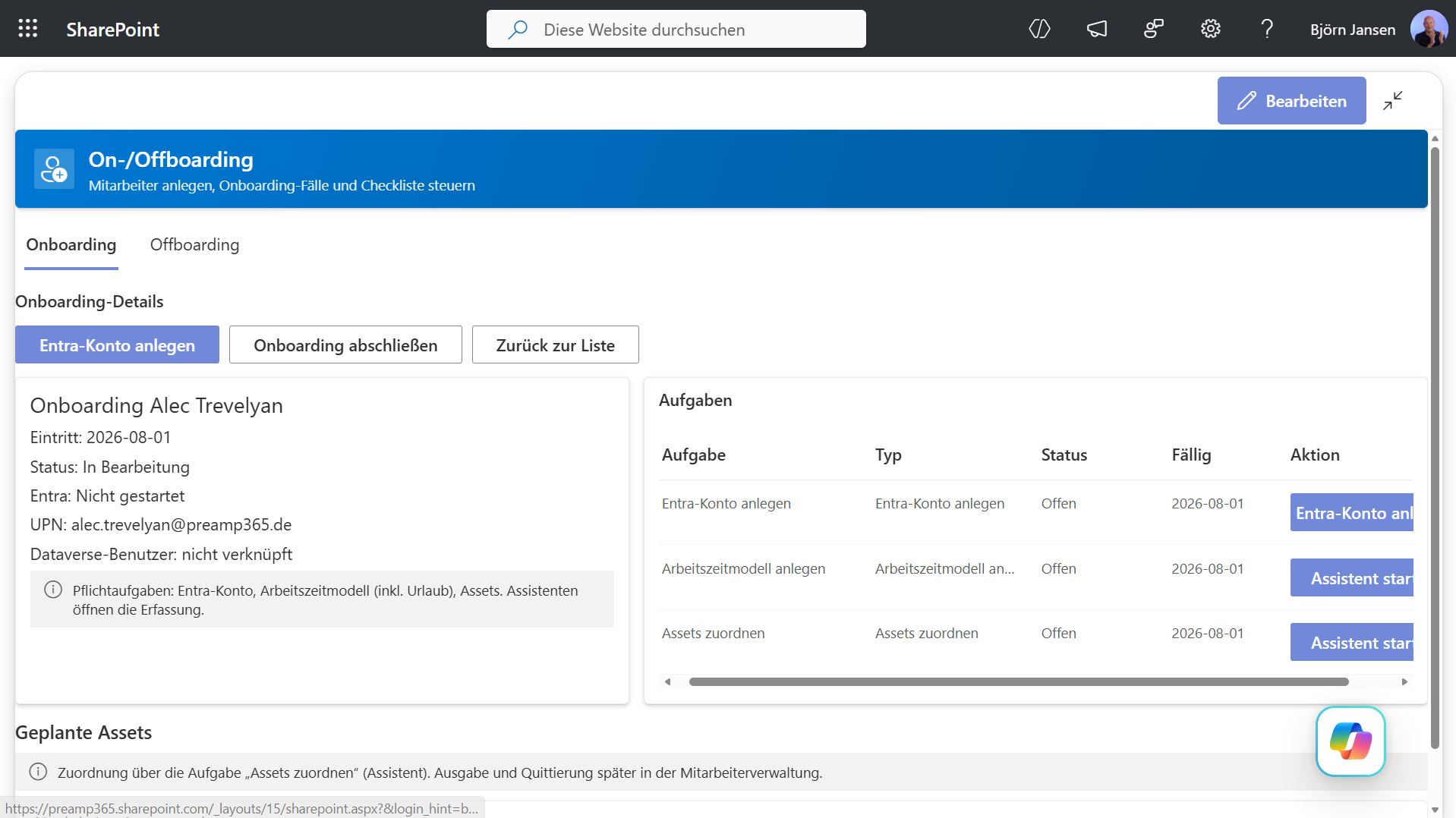Open the help question mark icon

pyautogui.click(x=1266, y=29)
